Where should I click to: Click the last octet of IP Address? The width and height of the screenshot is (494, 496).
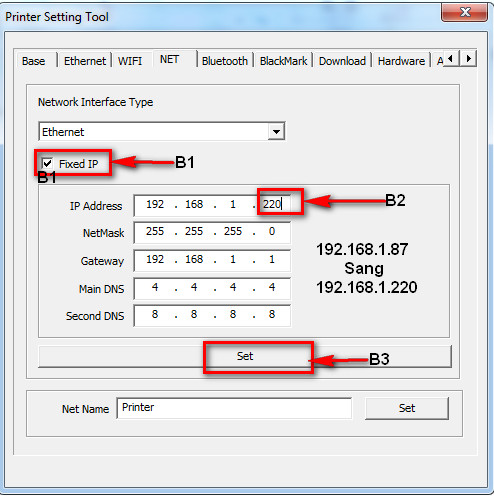tap(273, 204)
